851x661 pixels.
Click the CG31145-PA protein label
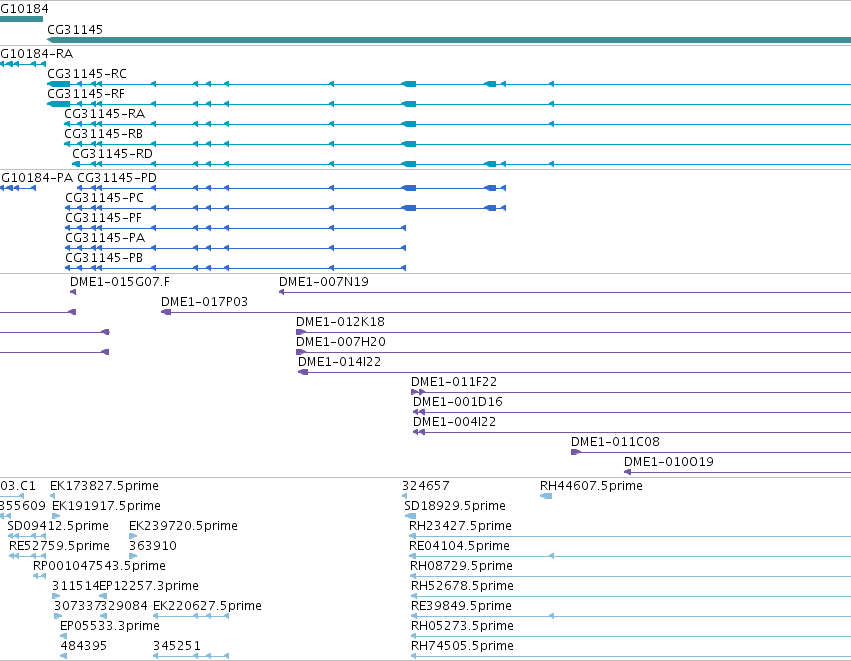coord(105,238)
